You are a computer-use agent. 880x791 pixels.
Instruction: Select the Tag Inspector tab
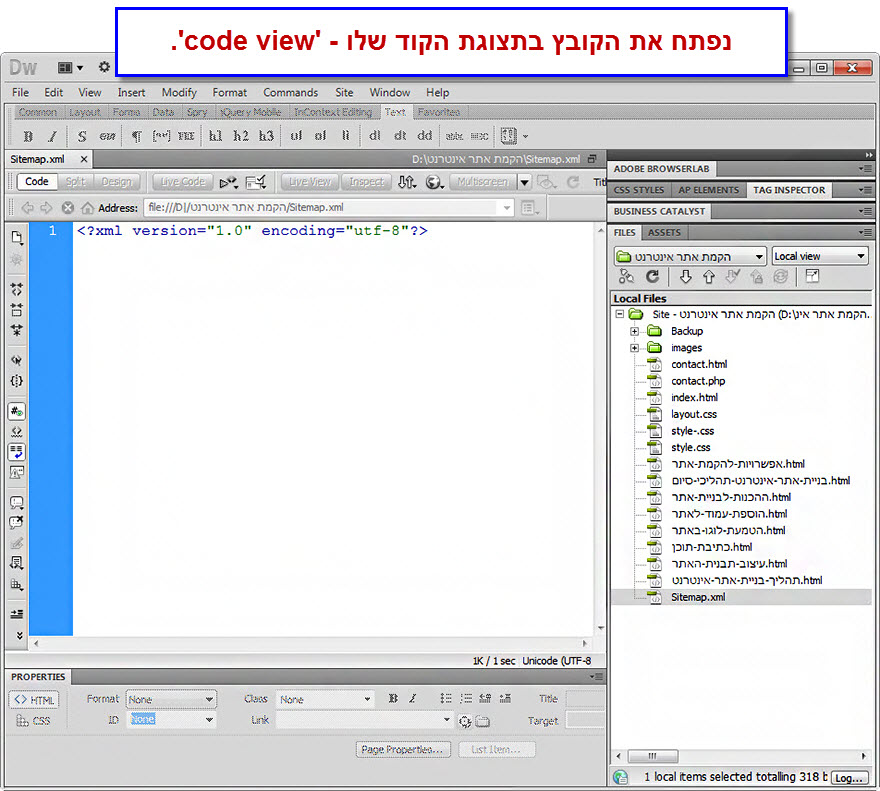pos(789,190)
